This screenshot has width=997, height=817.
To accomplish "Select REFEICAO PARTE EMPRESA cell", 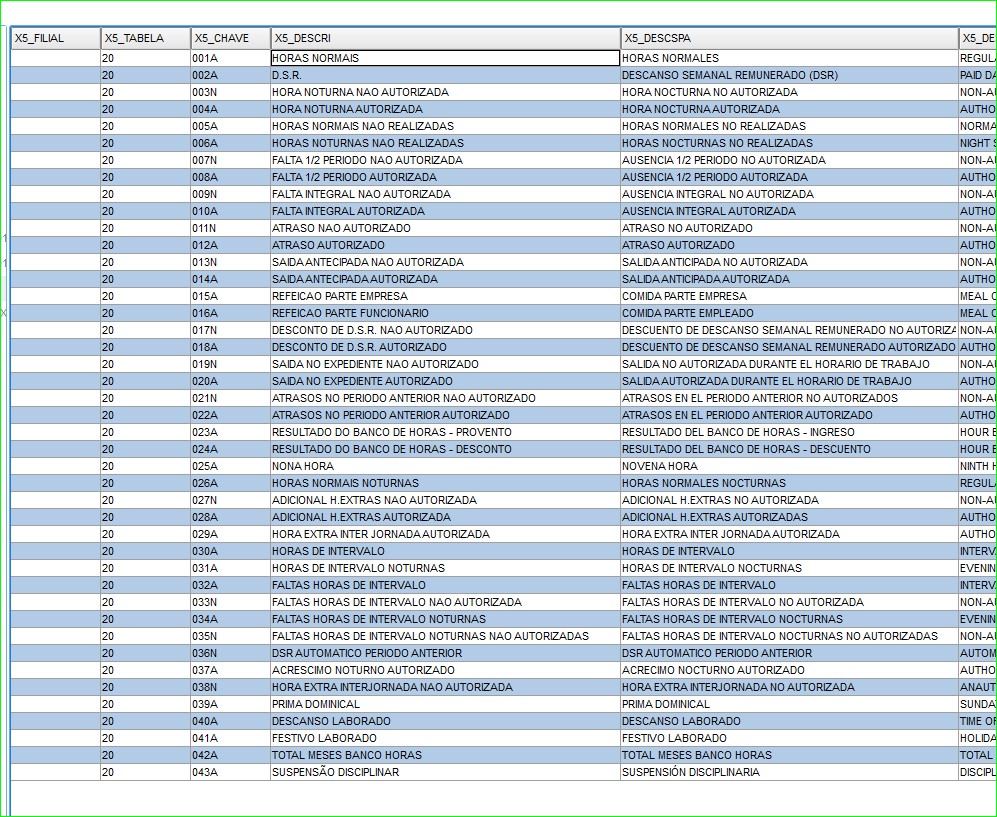I will 446,296.
